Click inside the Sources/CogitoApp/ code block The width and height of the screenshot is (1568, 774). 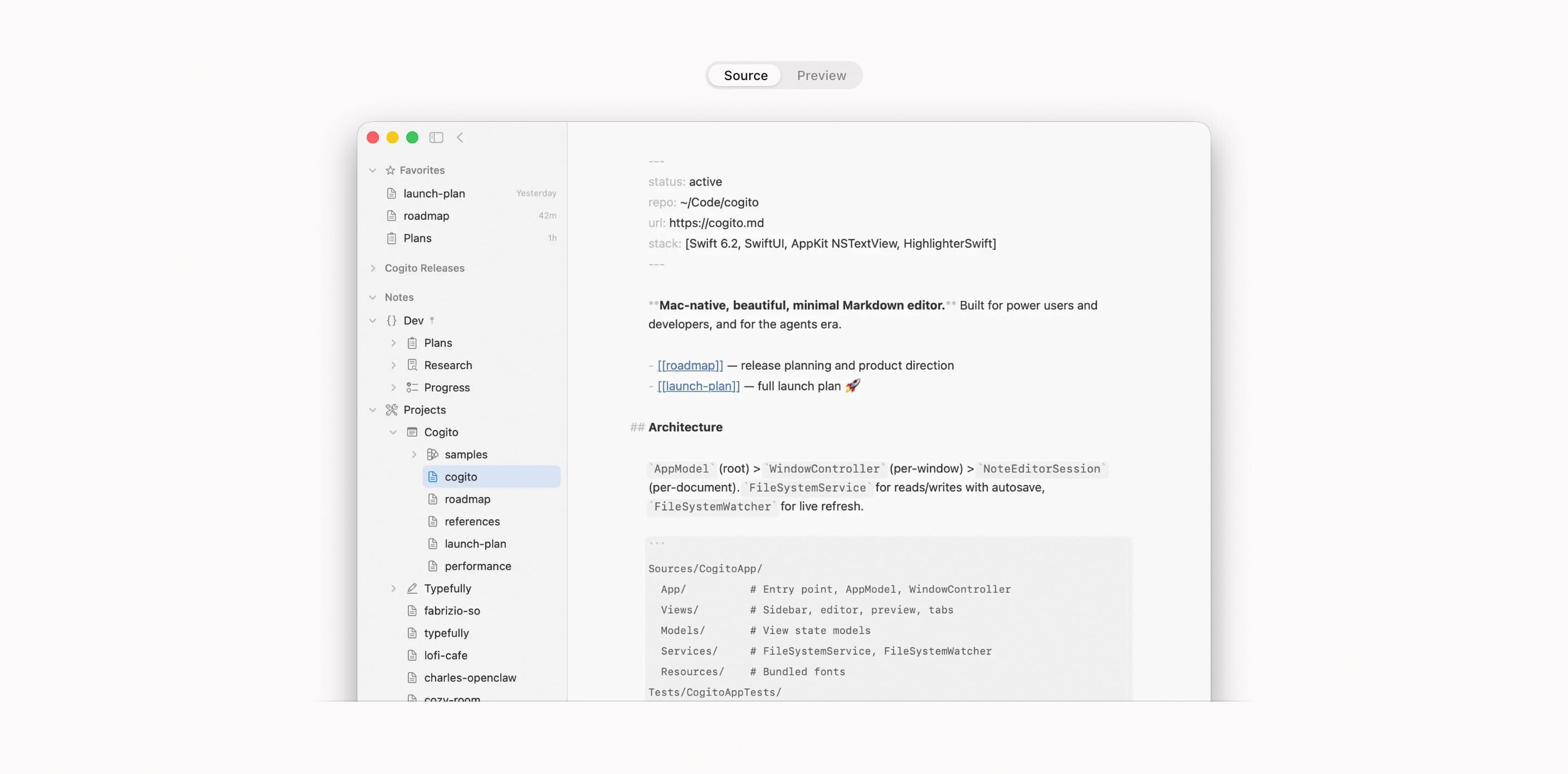point(888,618)
